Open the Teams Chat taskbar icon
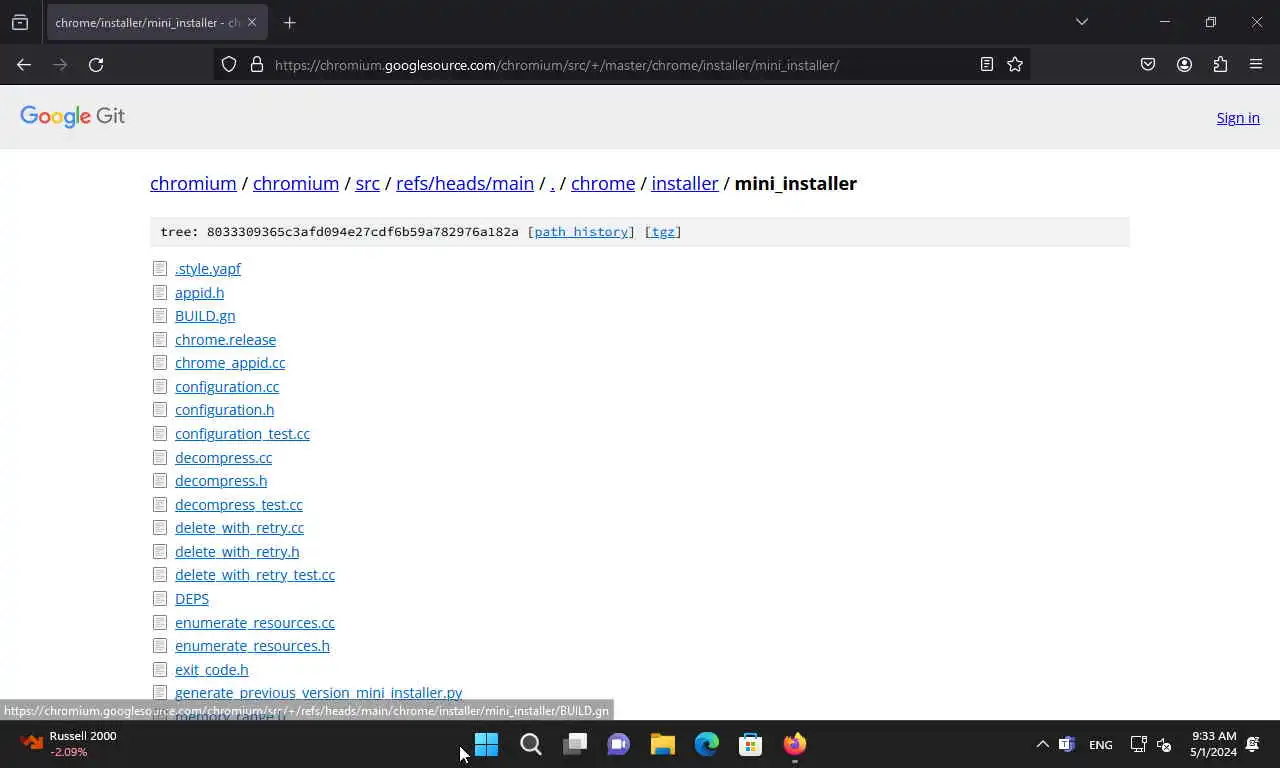Image resolution: width=1280 pixels, height=768 pixels. (619, 744)
